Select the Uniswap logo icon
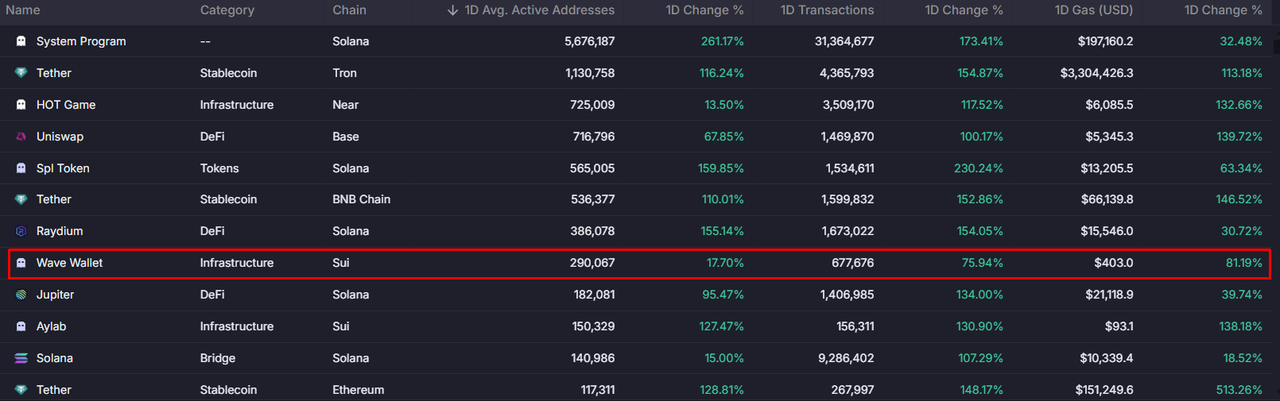This screenshot has height=401, width=1280. 21,137
